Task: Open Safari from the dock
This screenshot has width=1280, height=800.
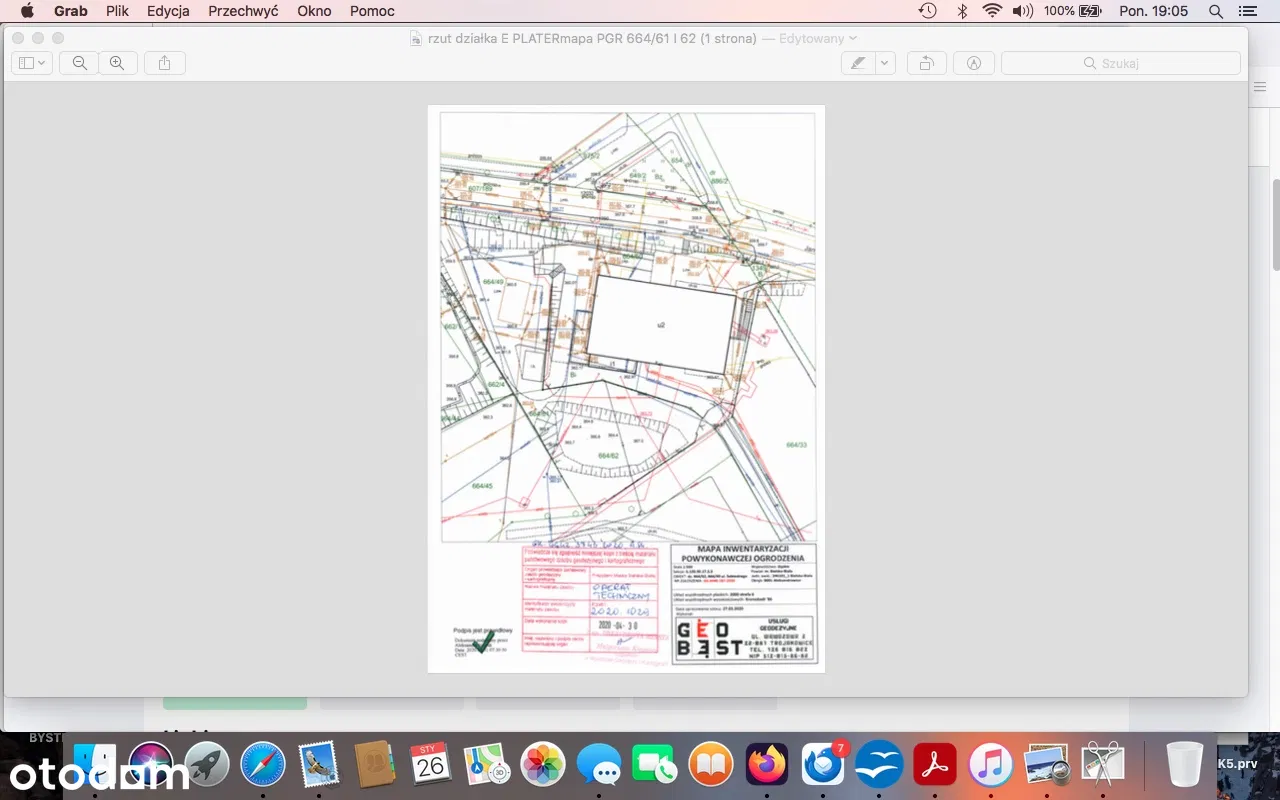Action: tap(263, 766)
